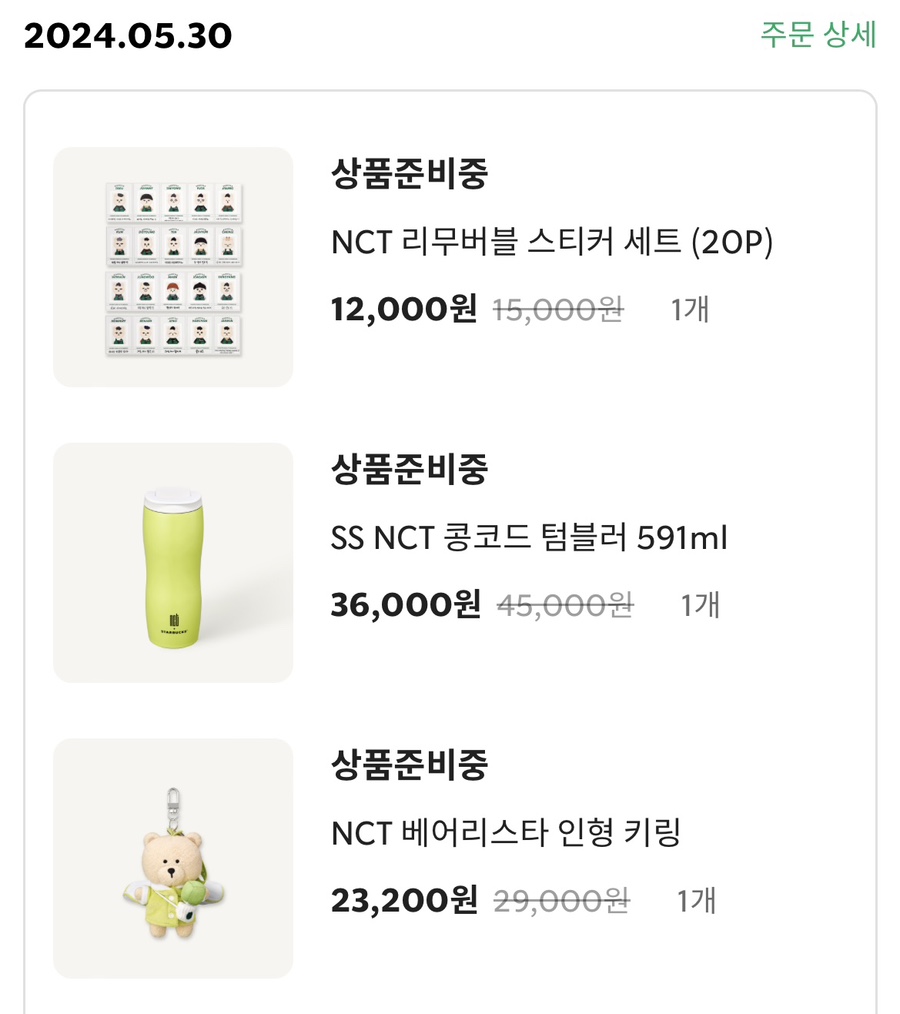Open NCT 리무버블 스티커 세트 (20P) product name

click(x=552, y=242)
